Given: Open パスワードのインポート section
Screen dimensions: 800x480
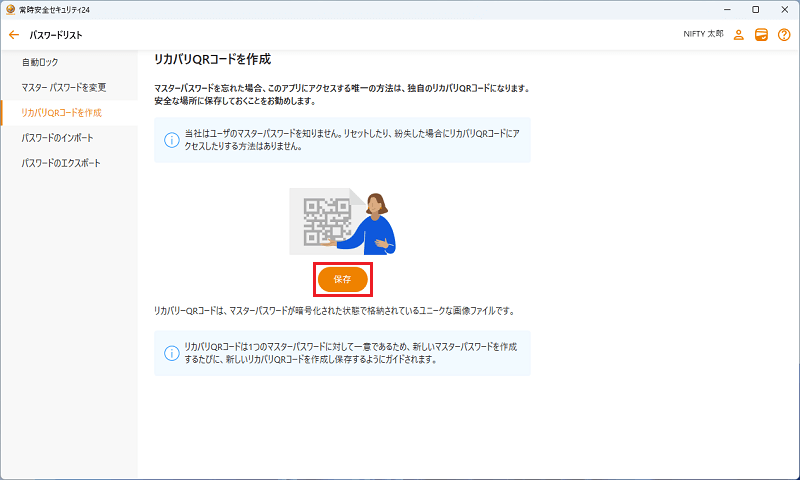Looking at the screenshot, I should pos(69,138).
